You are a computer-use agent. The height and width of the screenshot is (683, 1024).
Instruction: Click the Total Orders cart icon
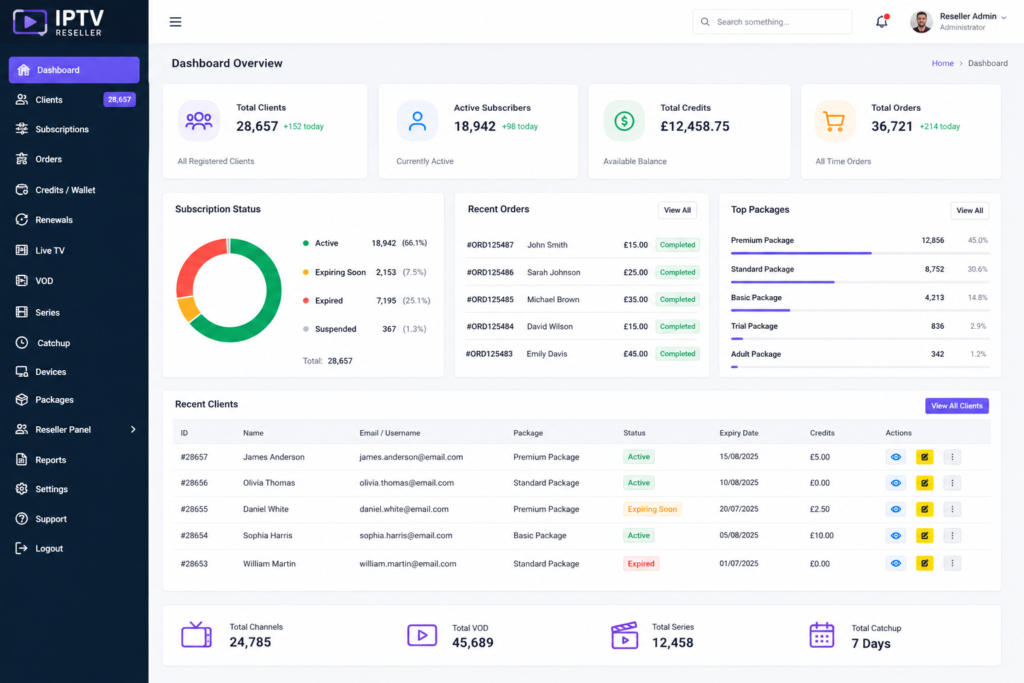point(834,121)
